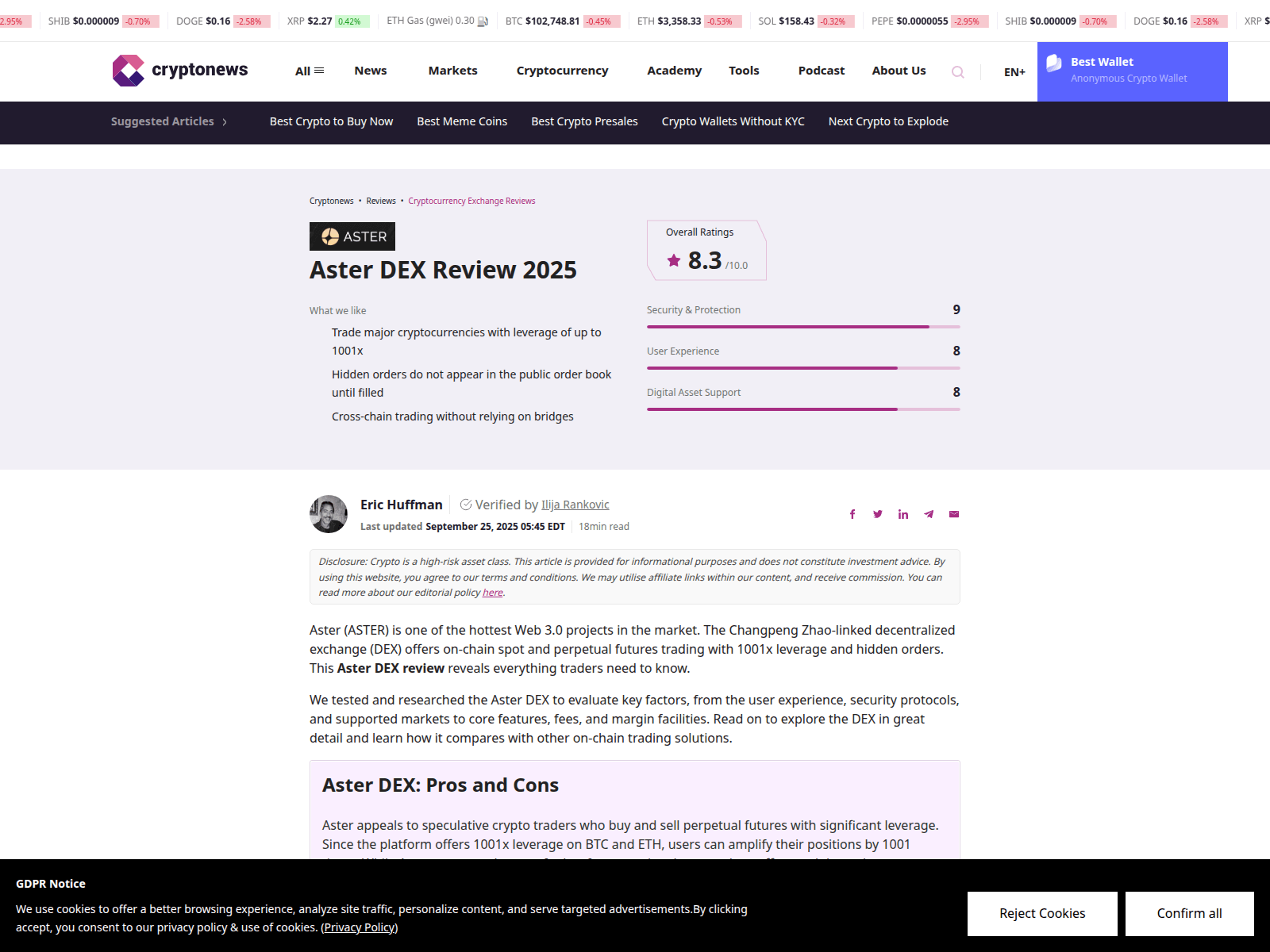Click the ASTER logo badge

click(x=352, y=236)
